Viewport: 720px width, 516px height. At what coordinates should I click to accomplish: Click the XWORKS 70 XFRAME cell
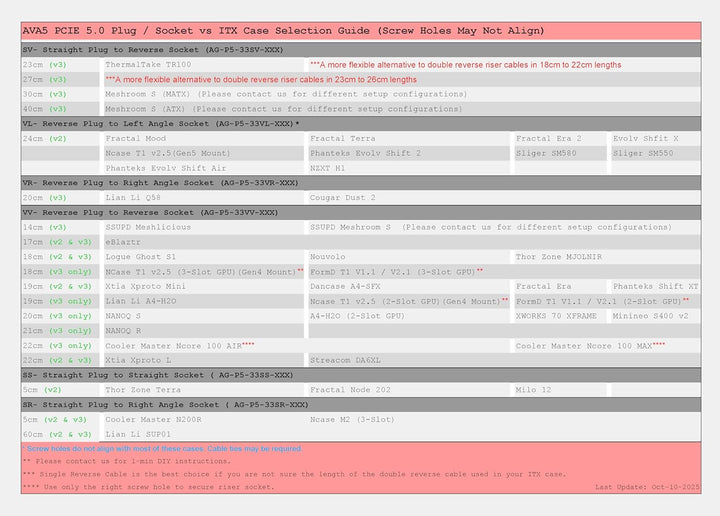click(556, 315)
